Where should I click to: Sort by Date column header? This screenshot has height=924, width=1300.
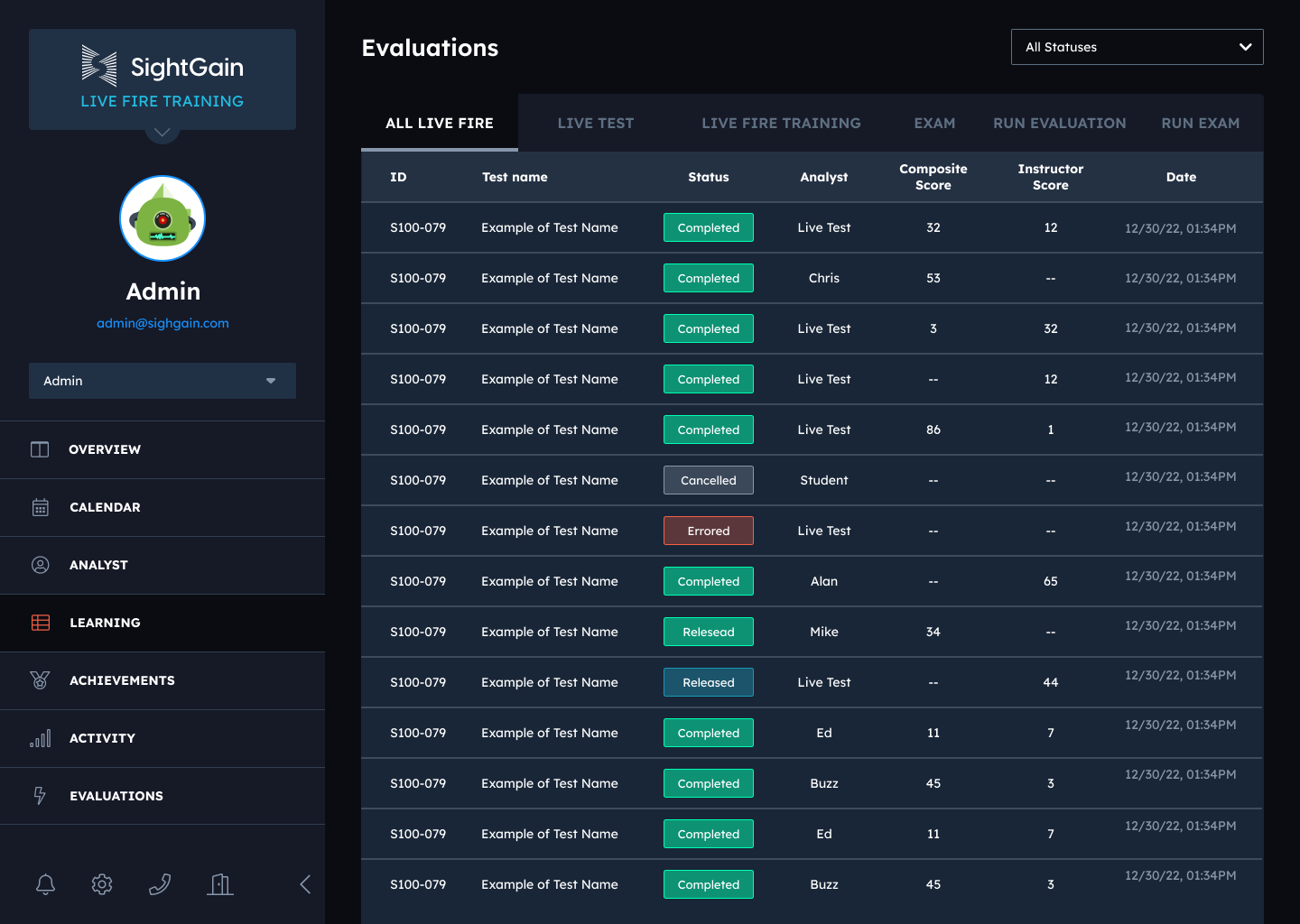[1181, 177]
